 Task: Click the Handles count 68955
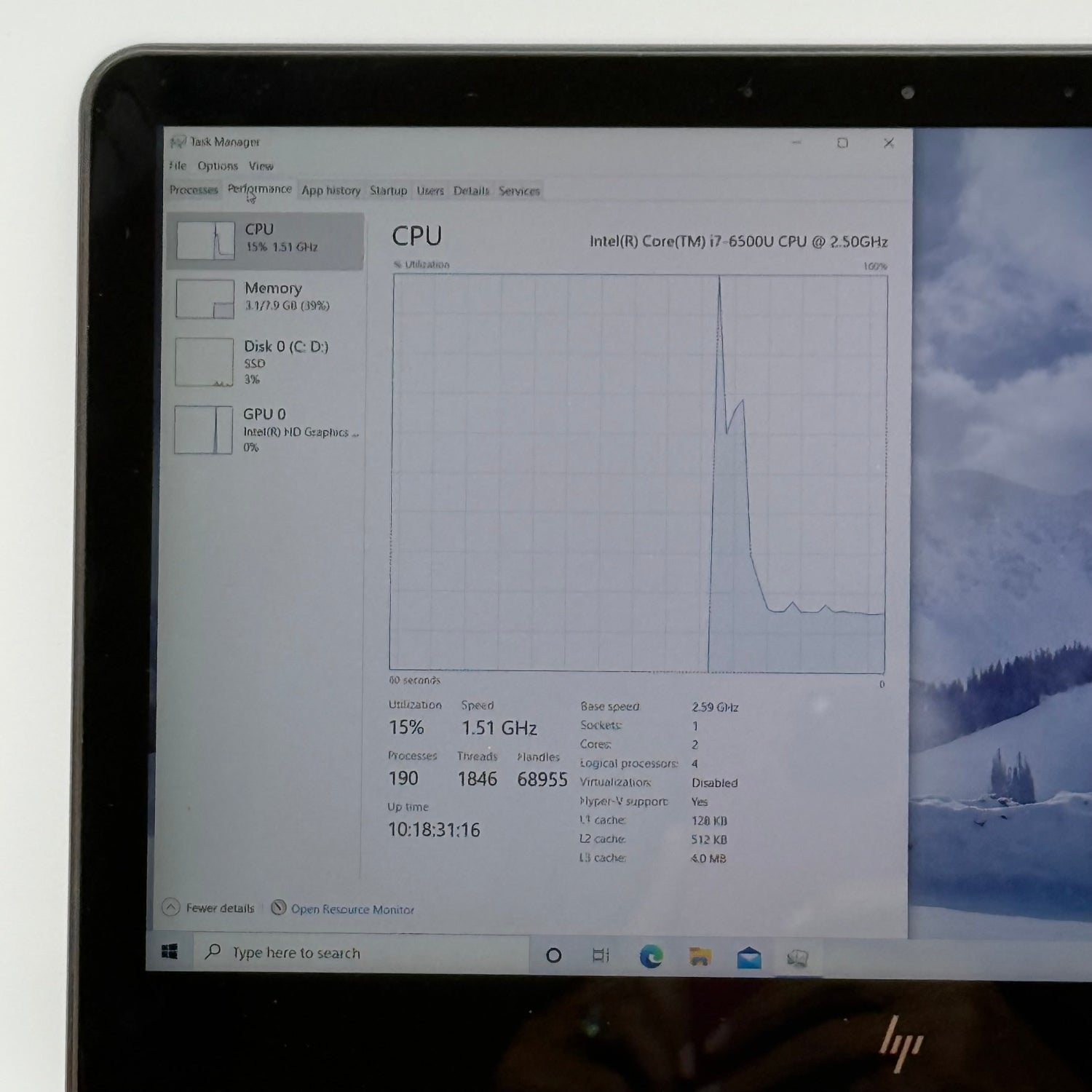[x=542, y=780]
